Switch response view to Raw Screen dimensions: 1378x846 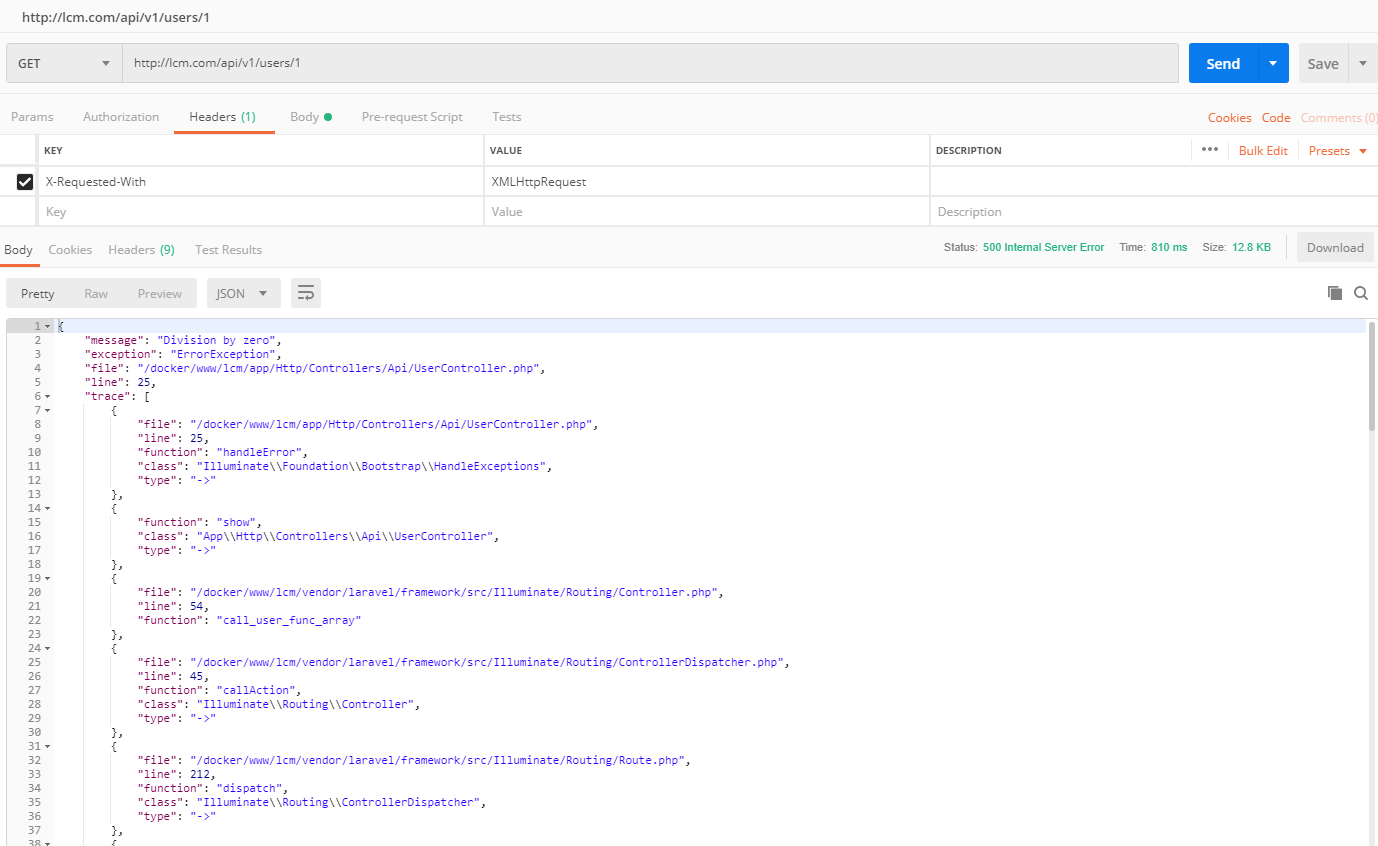96,293
